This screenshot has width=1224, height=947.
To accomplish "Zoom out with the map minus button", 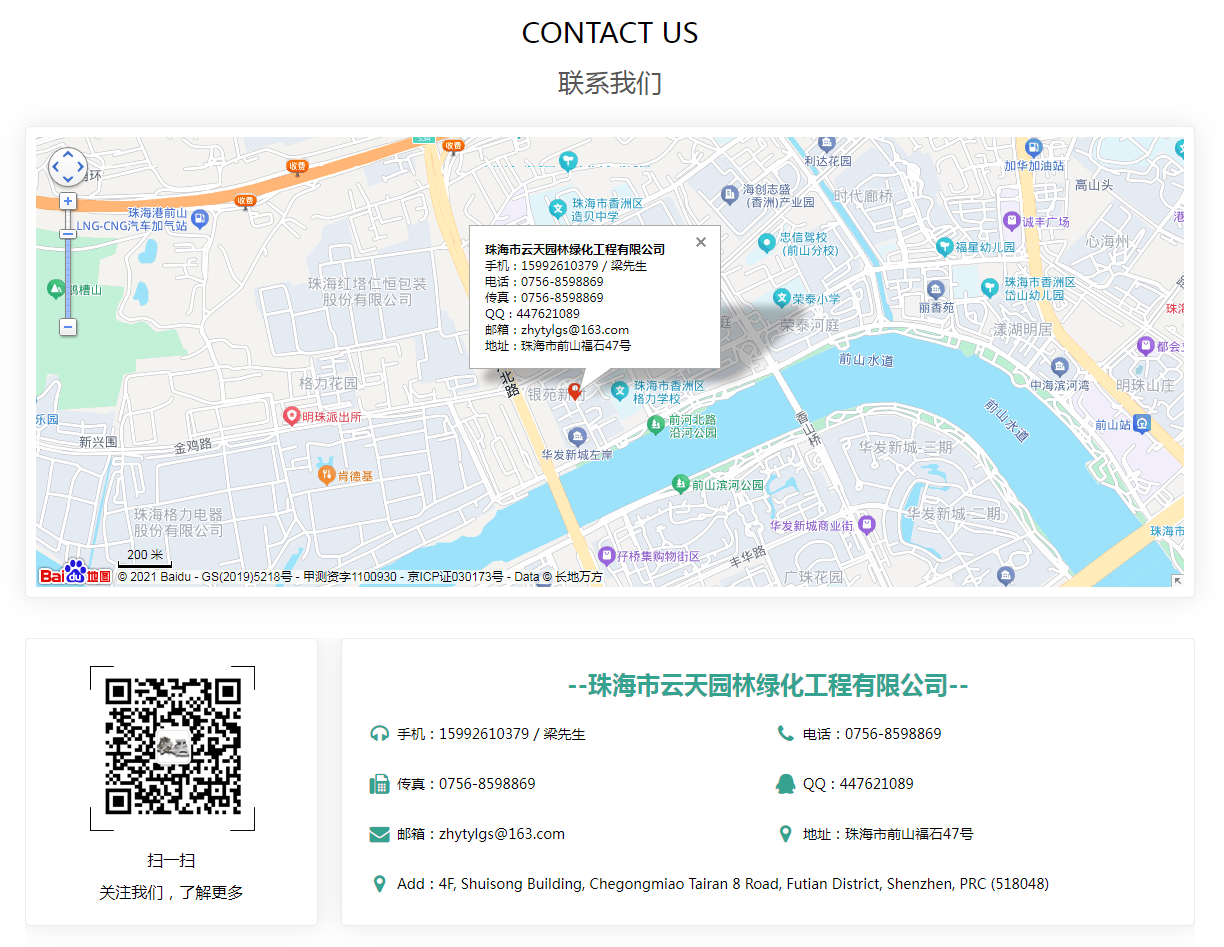I will 68,326.
